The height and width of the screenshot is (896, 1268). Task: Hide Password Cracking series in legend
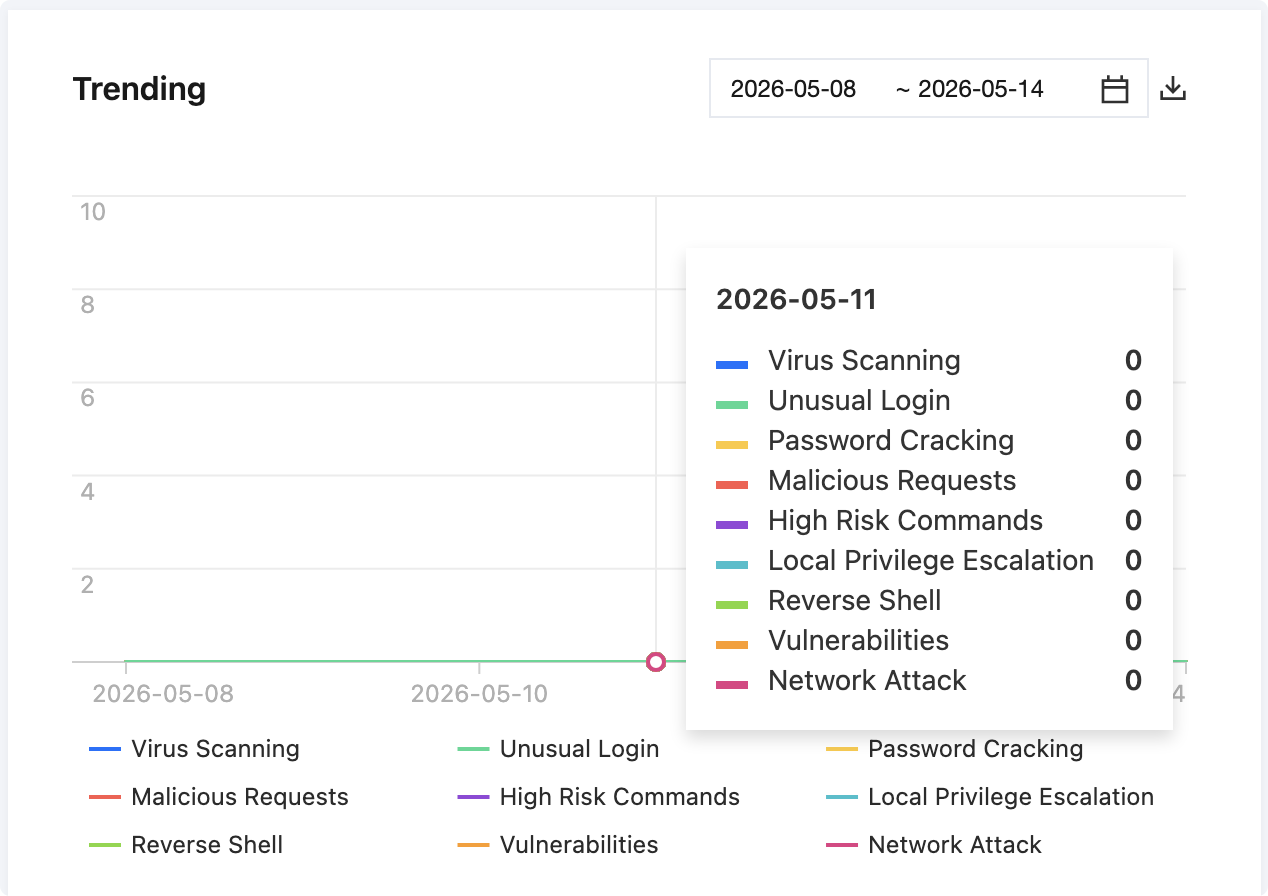pos(955,749)
